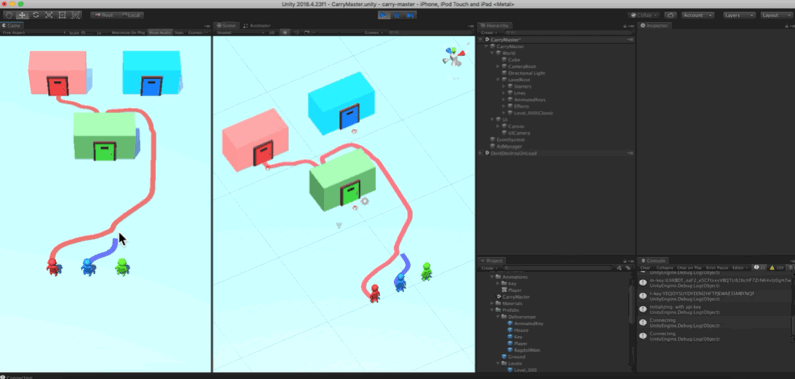Click the Play mode button

coord(384,15)
